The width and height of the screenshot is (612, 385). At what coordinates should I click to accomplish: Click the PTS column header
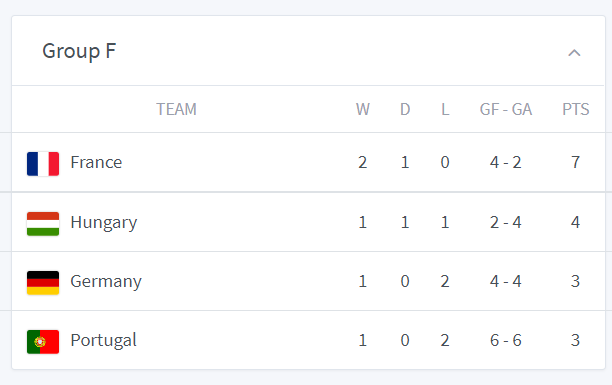[x=576, y=109]
